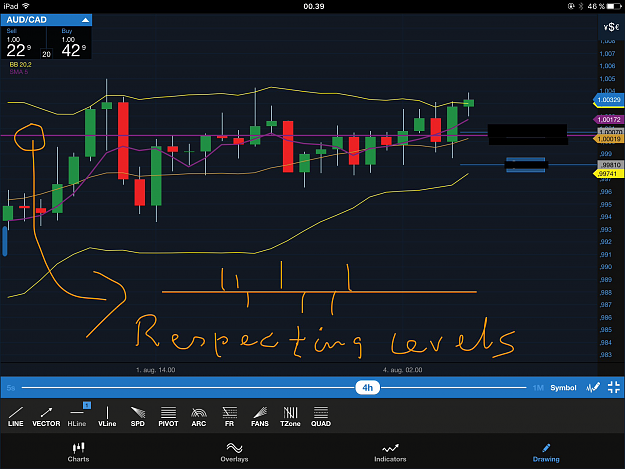Click the 1.00329 blue price tag

click(608, 100)
